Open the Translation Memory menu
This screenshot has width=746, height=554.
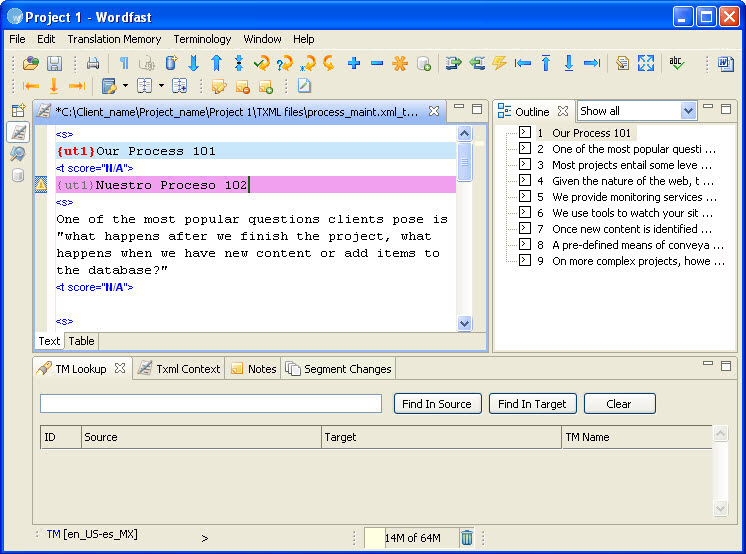tap(114, 39)
